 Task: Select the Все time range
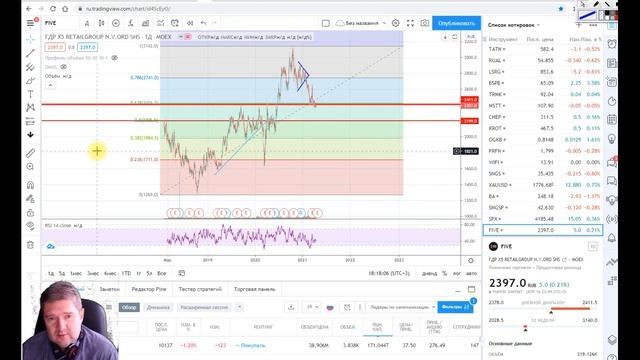tap(162, 273)
